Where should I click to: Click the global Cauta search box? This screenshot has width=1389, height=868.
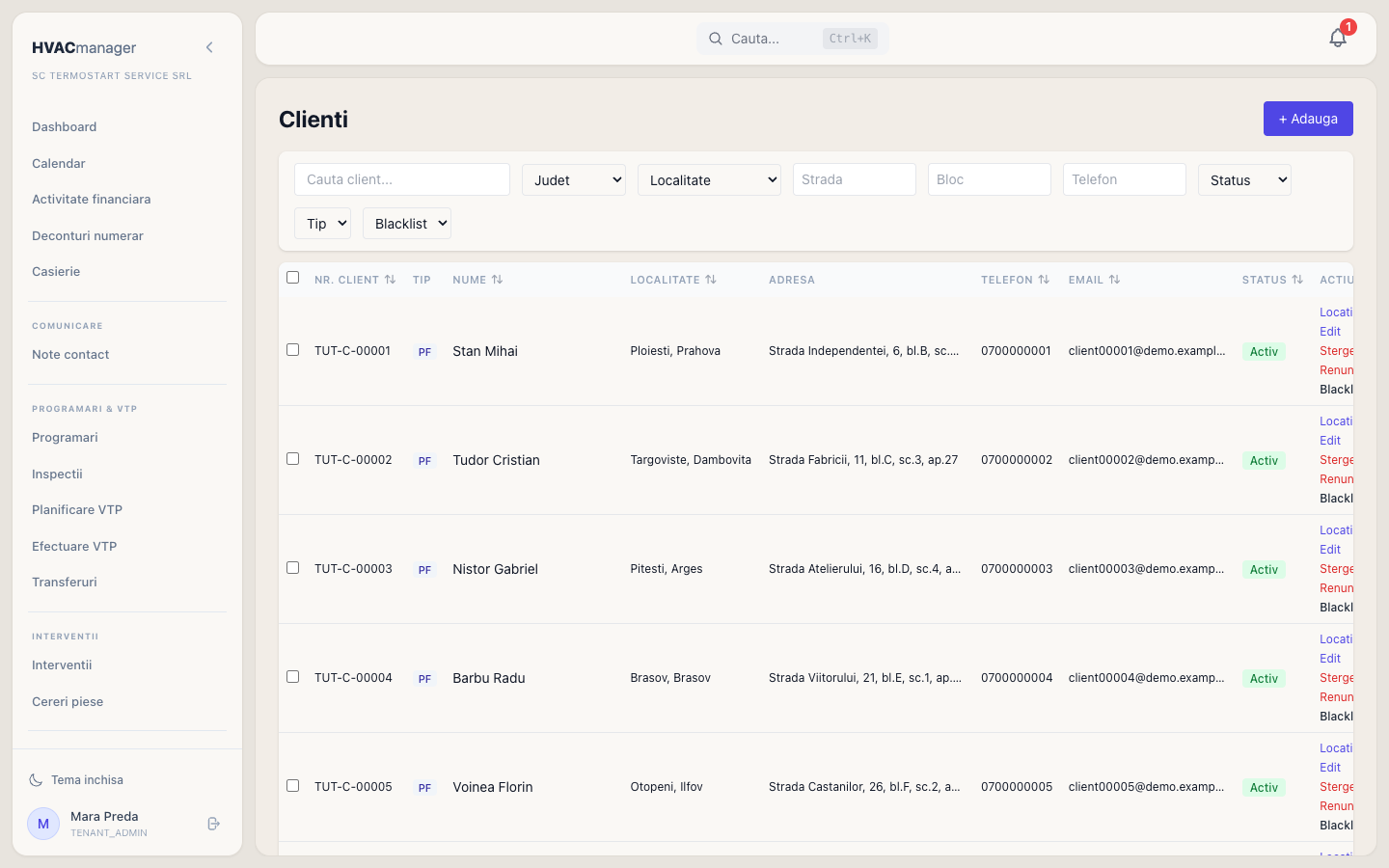[793, 39]
